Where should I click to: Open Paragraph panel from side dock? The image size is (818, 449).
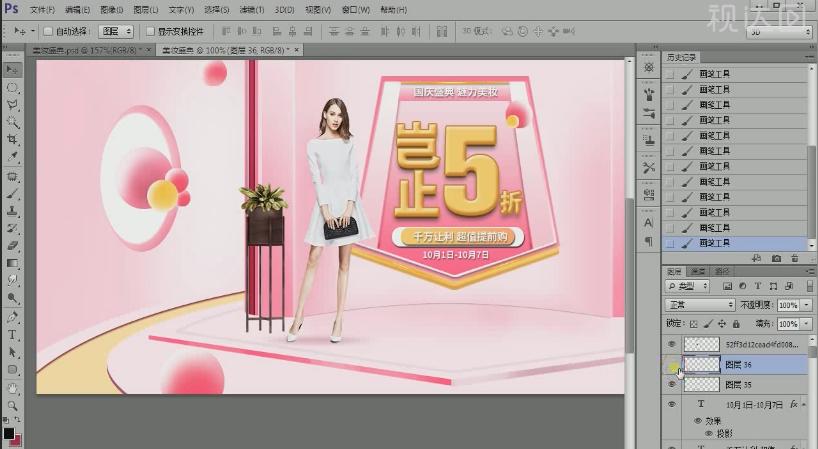[x=648, y=241]
